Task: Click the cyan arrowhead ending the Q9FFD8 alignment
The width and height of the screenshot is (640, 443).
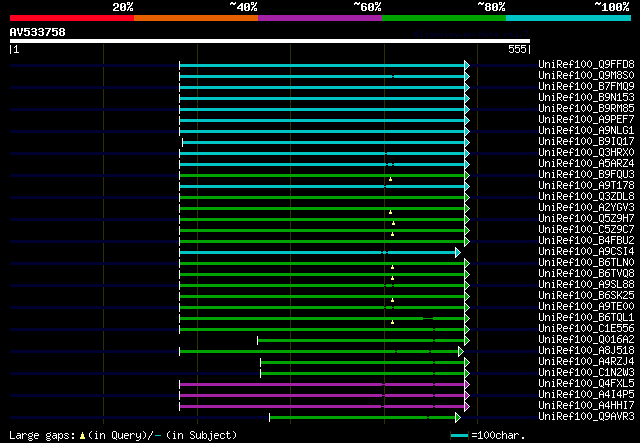Action: pyautogui.click(x=467, y=65)
